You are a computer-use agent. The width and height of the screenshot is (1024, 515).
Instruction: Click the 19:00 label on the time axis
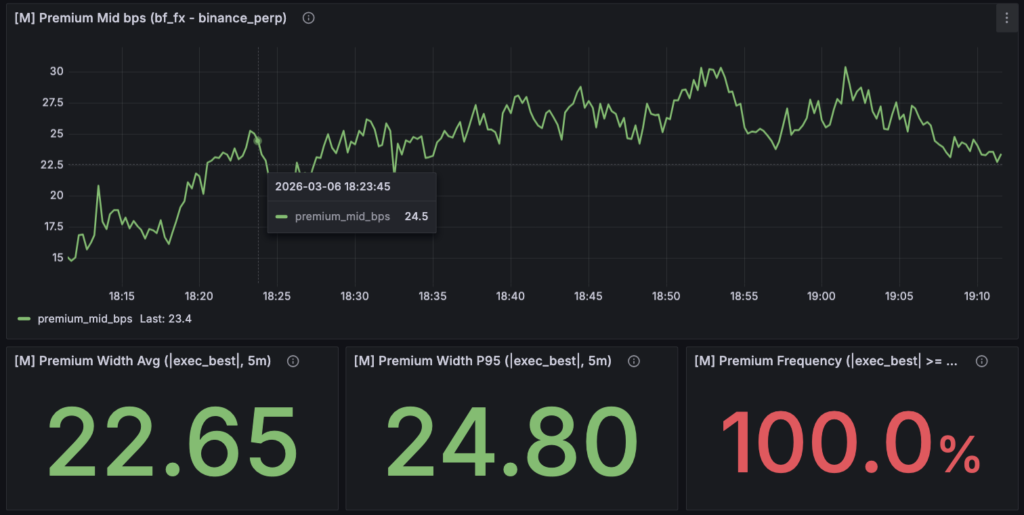coord(822,296)
